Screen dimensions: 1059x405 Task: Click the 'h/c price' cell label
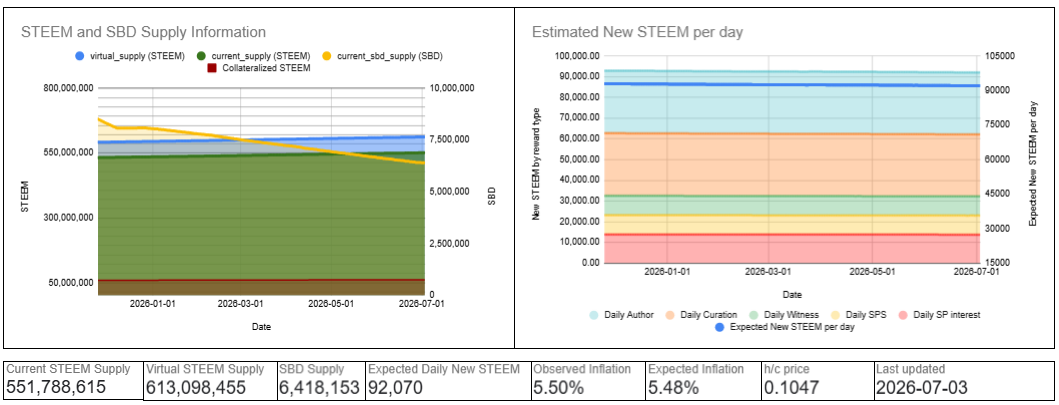[x=787, y=369]
